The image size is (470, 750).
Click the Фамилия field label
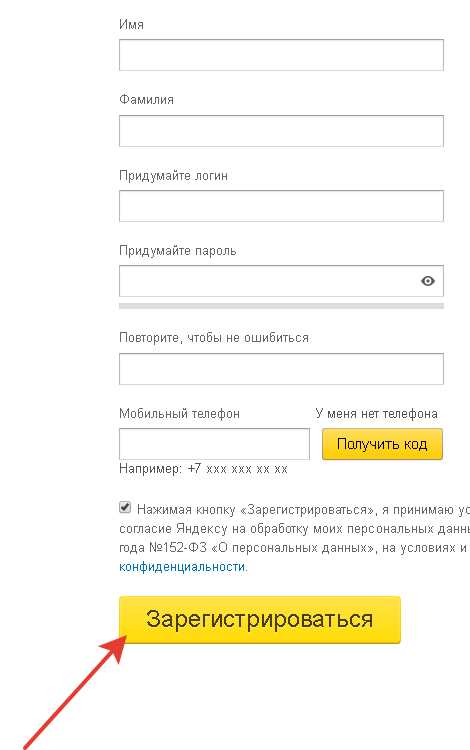click(146, 99)
